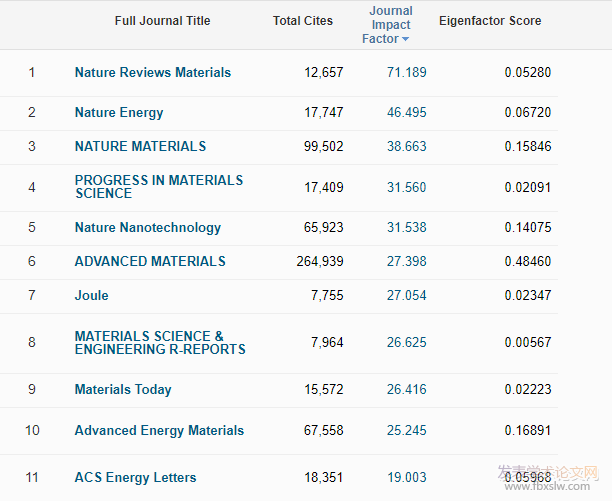Select total cites value 17,747

(x=324, y=113)
